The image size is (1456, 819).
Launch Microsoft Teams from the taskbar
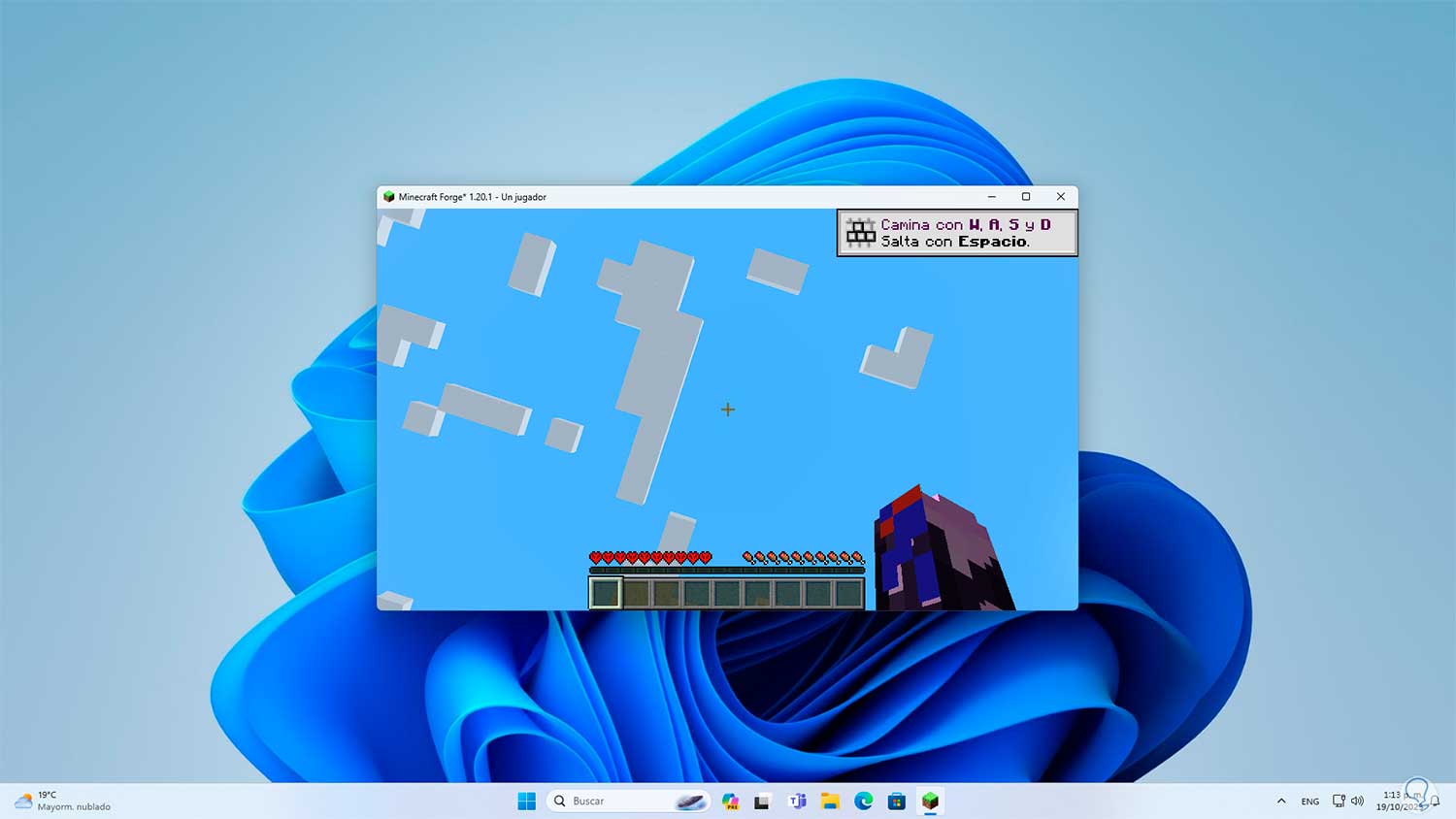797,801
